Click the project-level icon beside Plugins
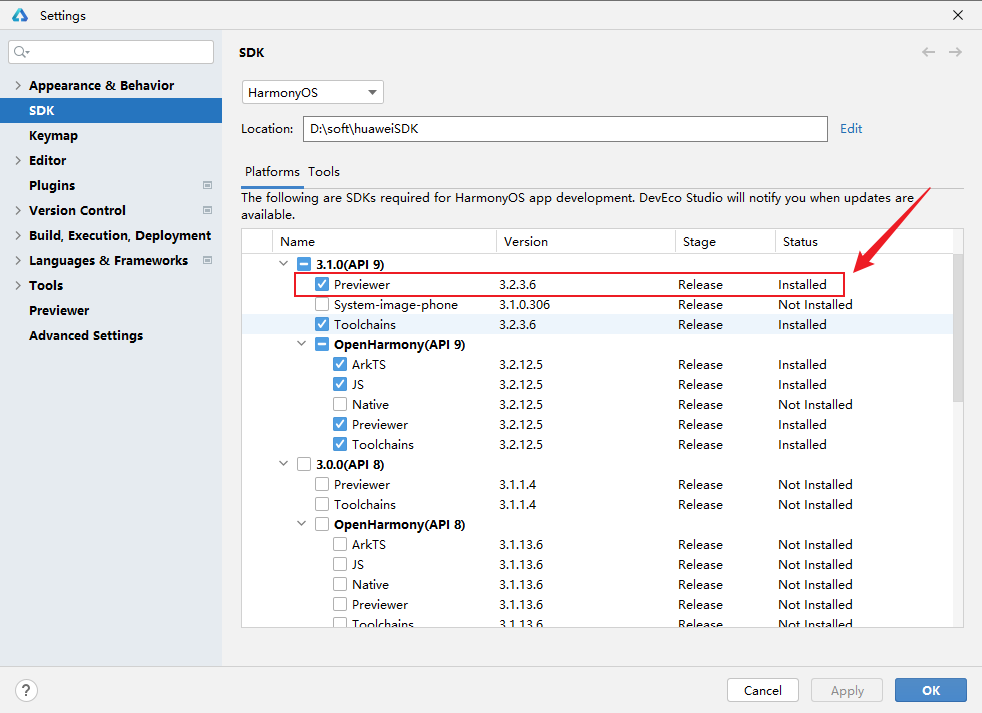The height and width of the screenshot is (713, 982). (207, 185)
